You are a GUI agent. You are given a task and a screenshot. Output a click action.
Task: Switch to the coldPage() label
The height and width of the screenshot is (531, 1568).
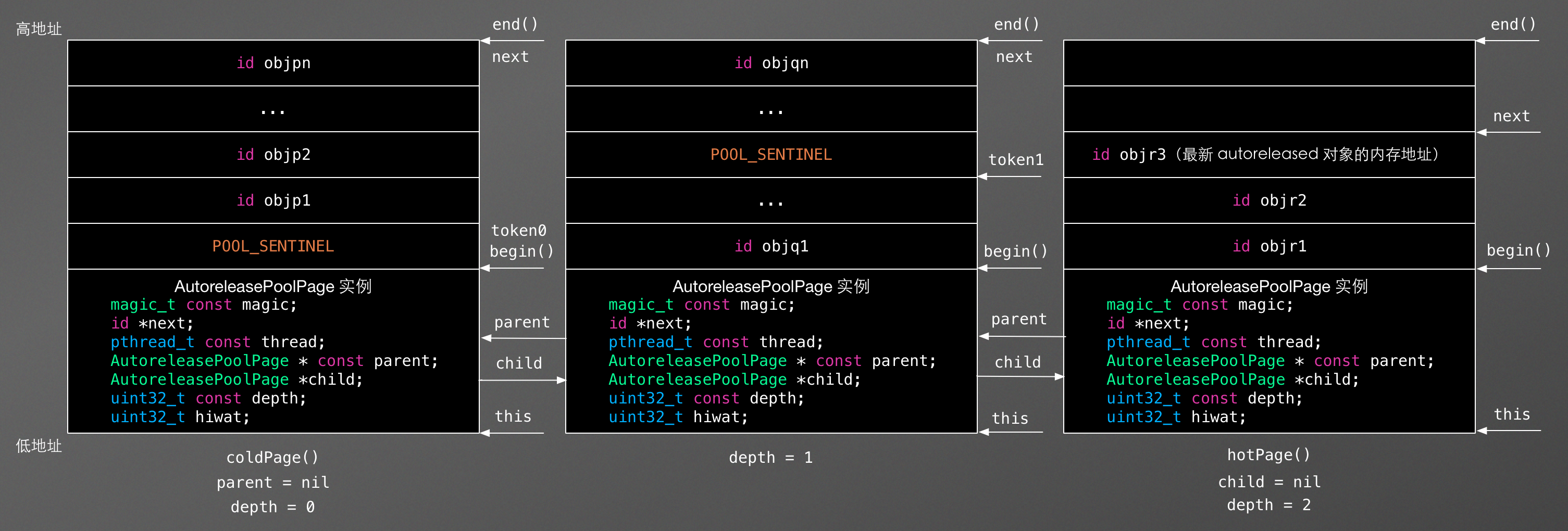[x=272, y=457]
